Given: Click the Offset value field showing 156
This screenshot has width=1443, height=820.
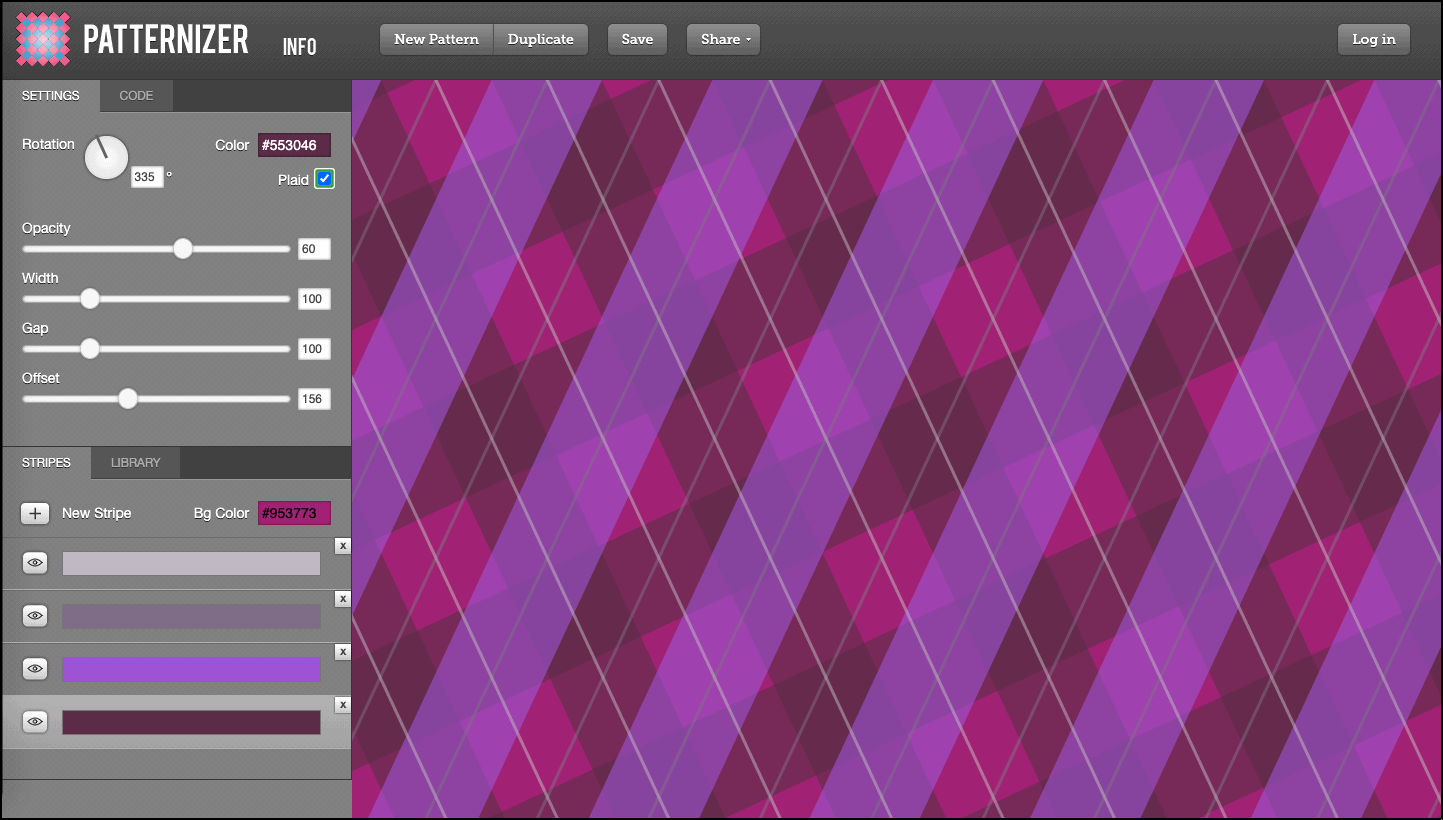Looking at the screenshot, I should (x=314, y=399).
